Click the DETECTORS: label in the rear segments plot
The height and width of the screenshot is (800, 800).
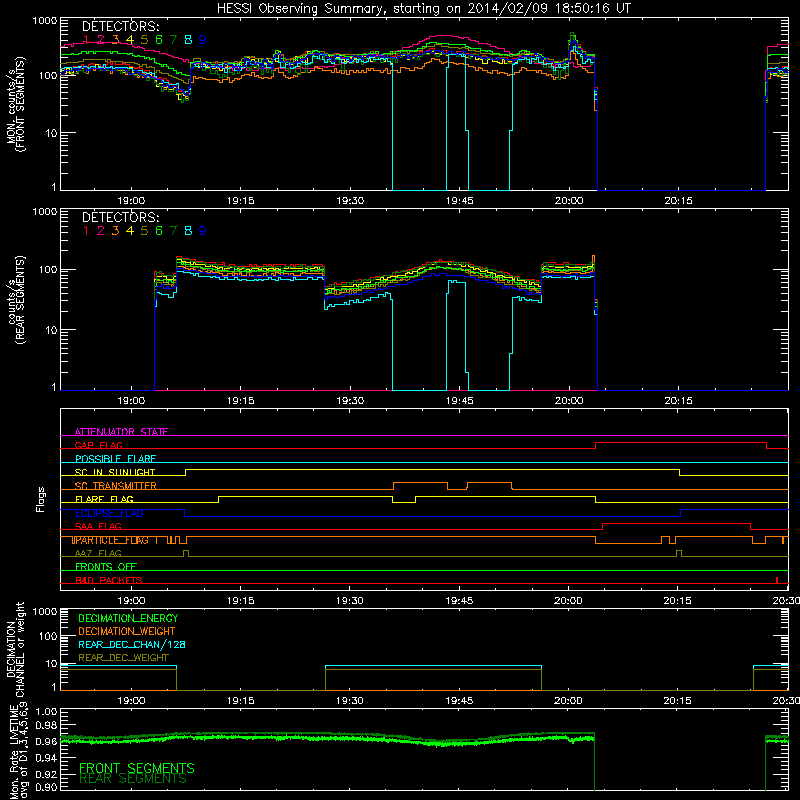click(x=120, y=217)
